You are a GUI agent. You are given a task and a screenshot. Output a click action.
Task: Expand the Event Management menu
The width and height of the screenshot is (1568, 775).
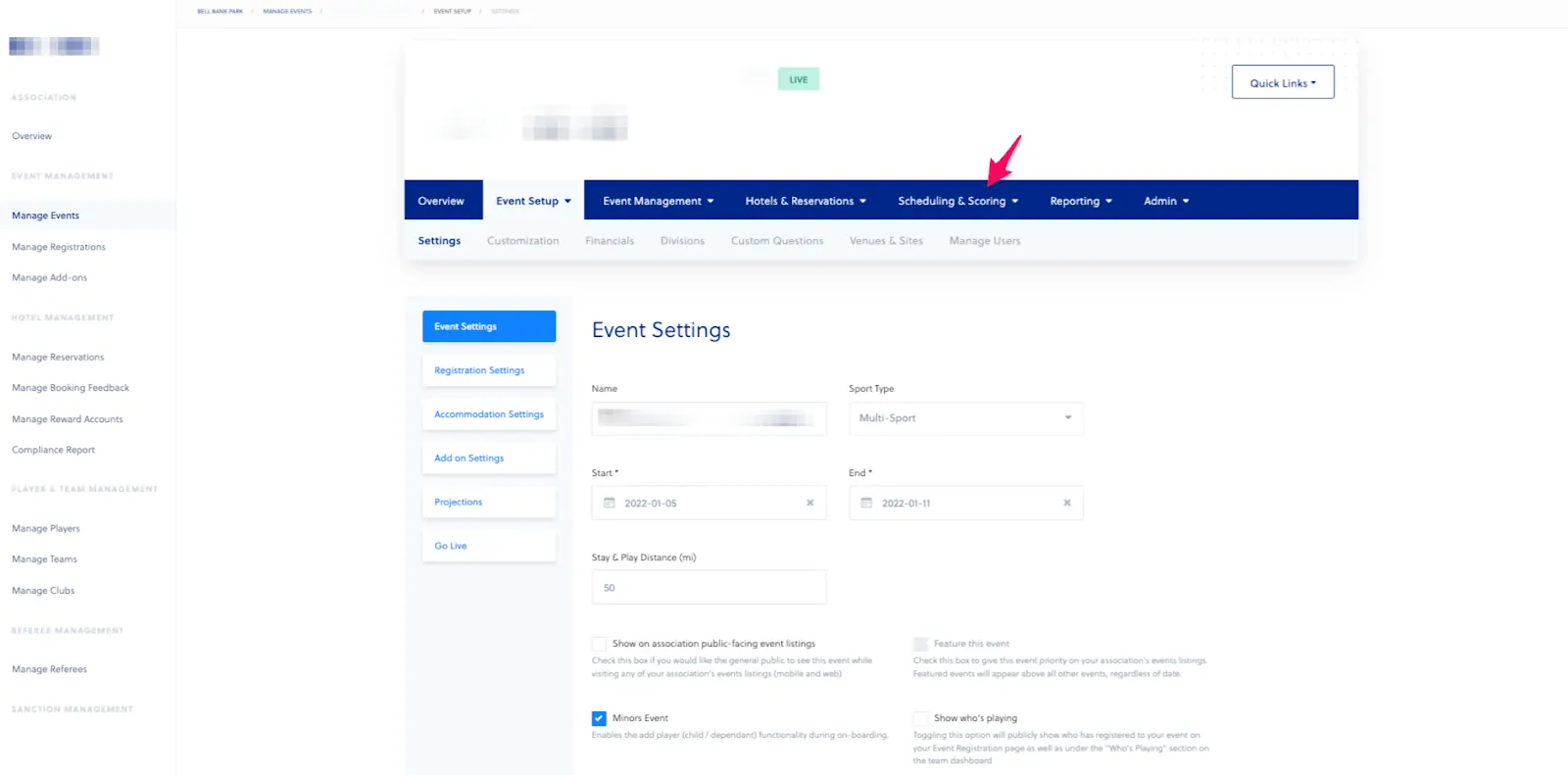[x=659, y=201]
